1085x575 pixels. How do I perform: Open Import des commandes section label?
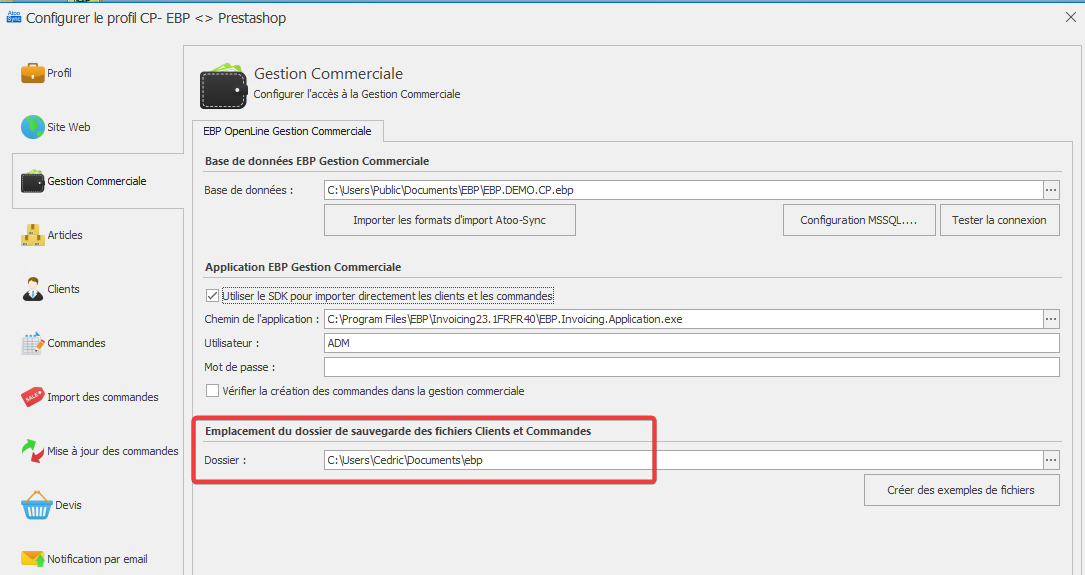(102, 397)
